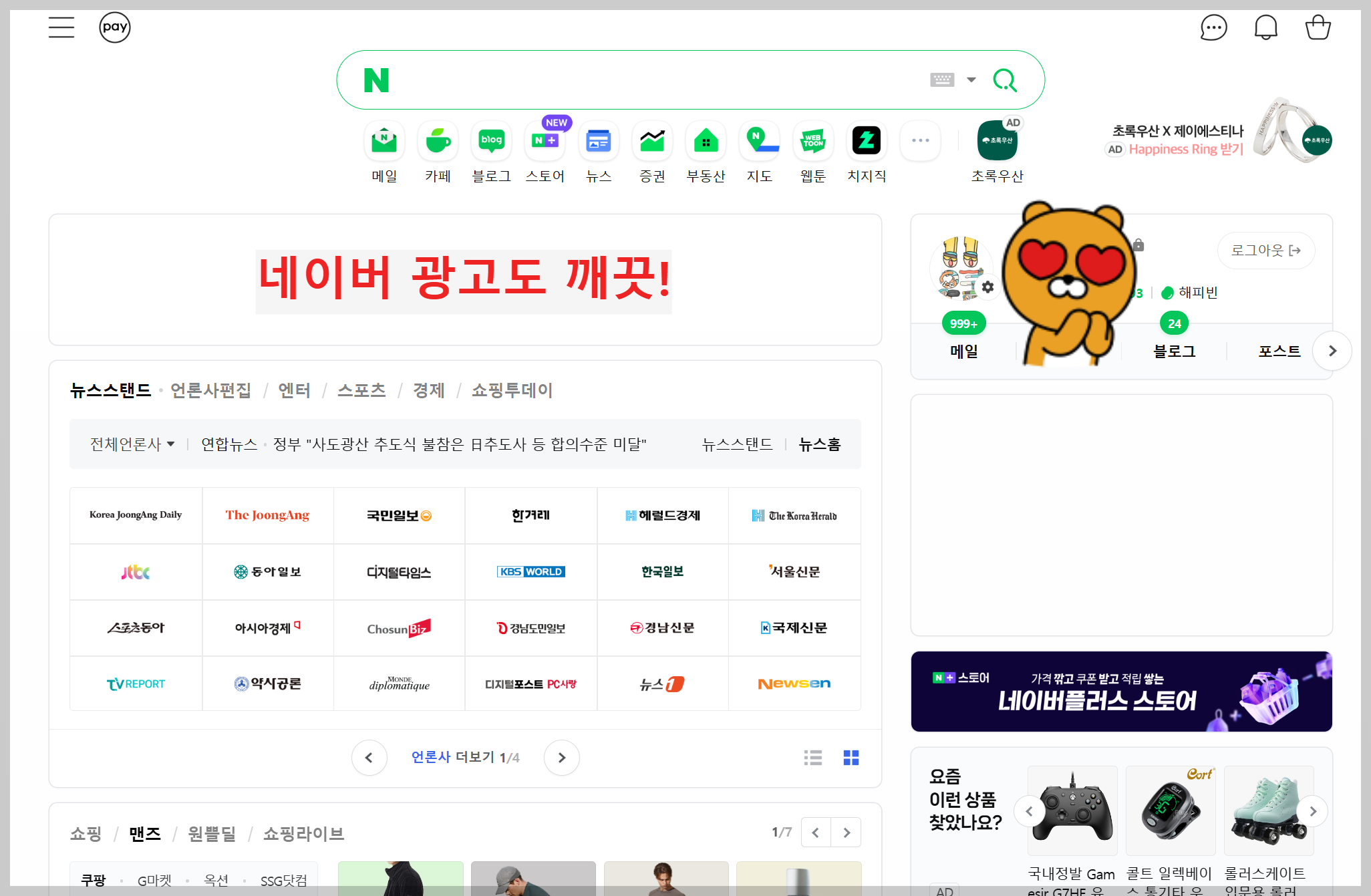This screenshot has height=896, width=1371.
Task: Select the 뉴스스탠드 tab
Action: (x=111, y=390)
